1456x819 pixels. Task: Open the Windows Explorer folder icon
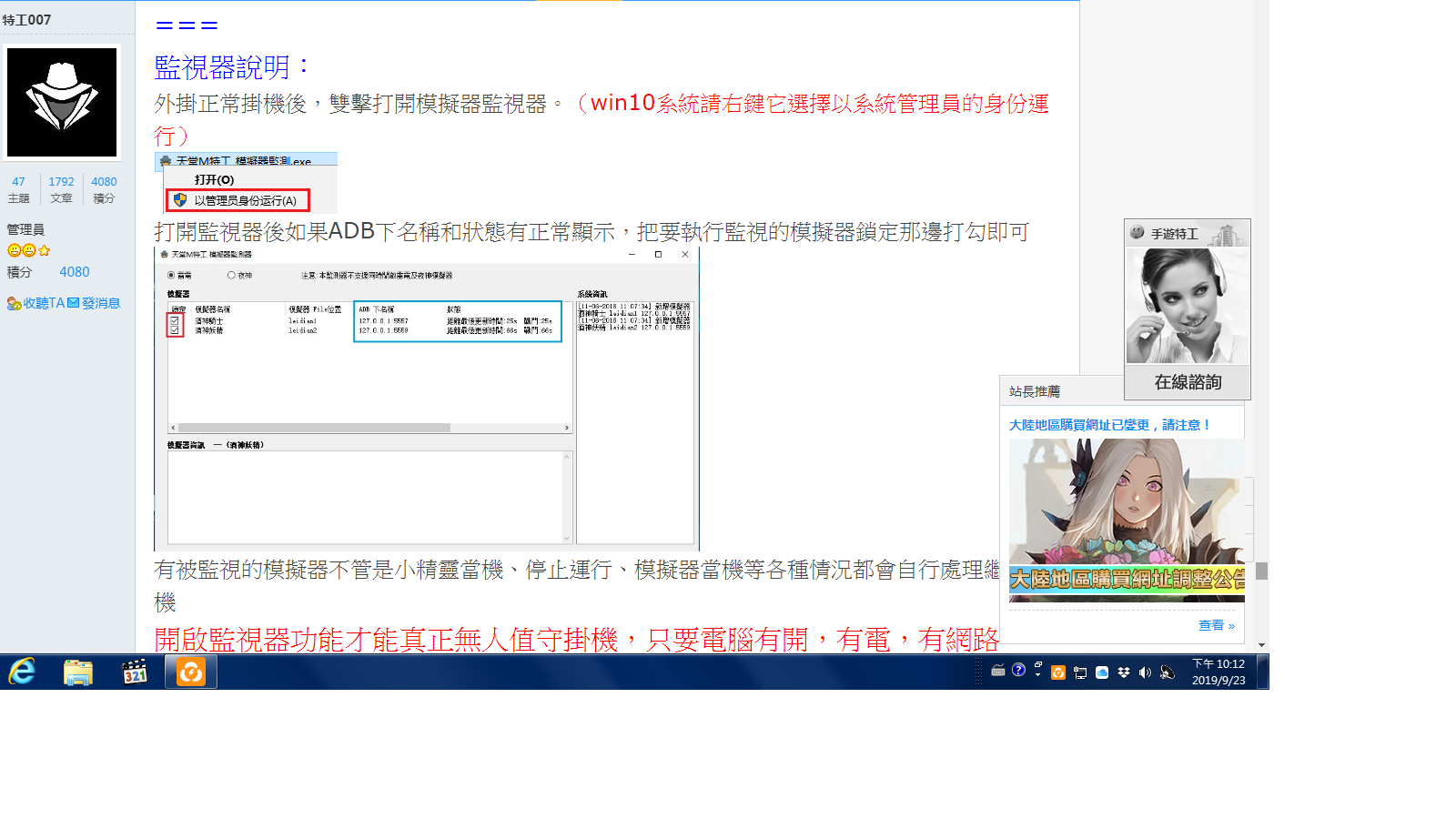(x=78, y=672)
